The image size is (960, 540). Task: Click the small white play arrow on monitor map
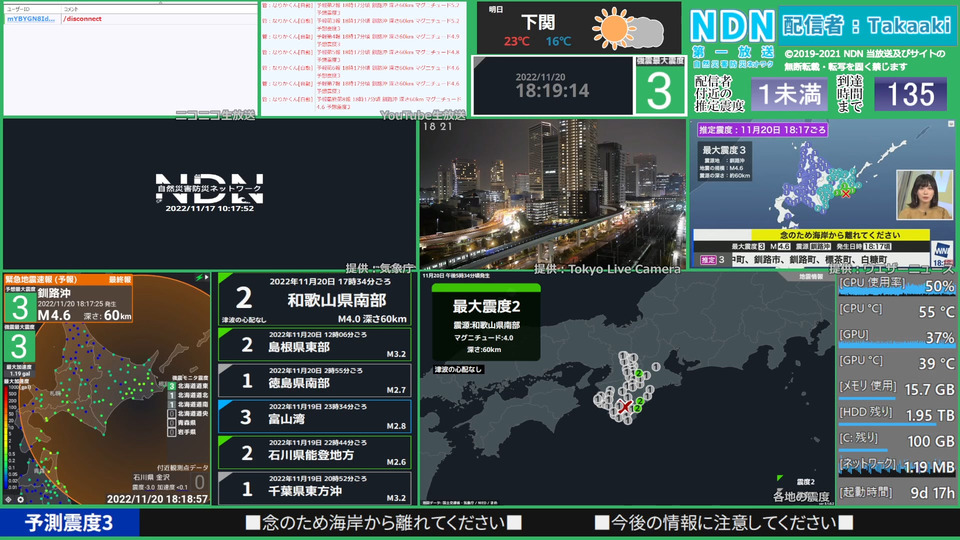[207, 277]
